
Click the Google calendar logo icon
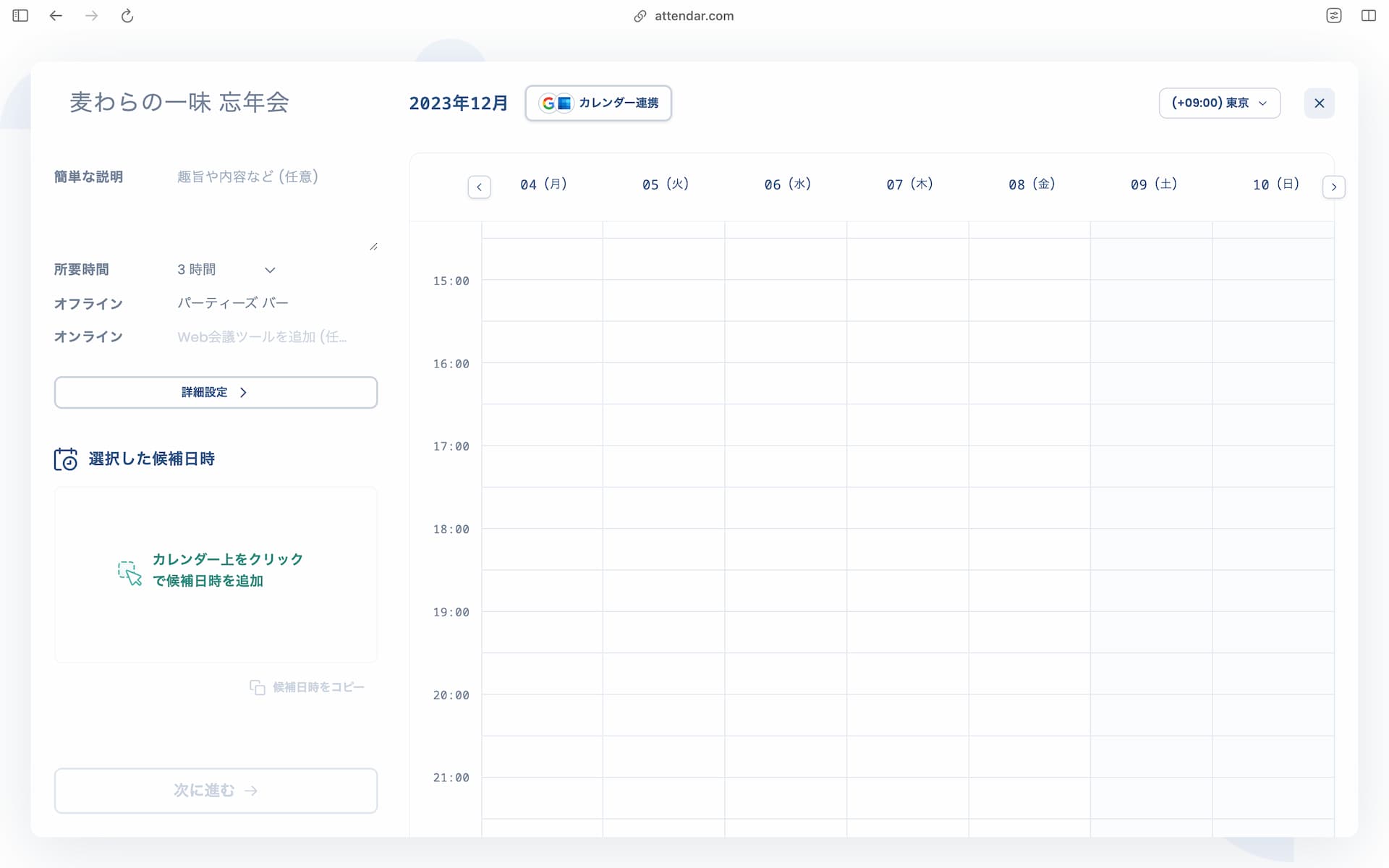pyautogui.click(x=548, y=103)
